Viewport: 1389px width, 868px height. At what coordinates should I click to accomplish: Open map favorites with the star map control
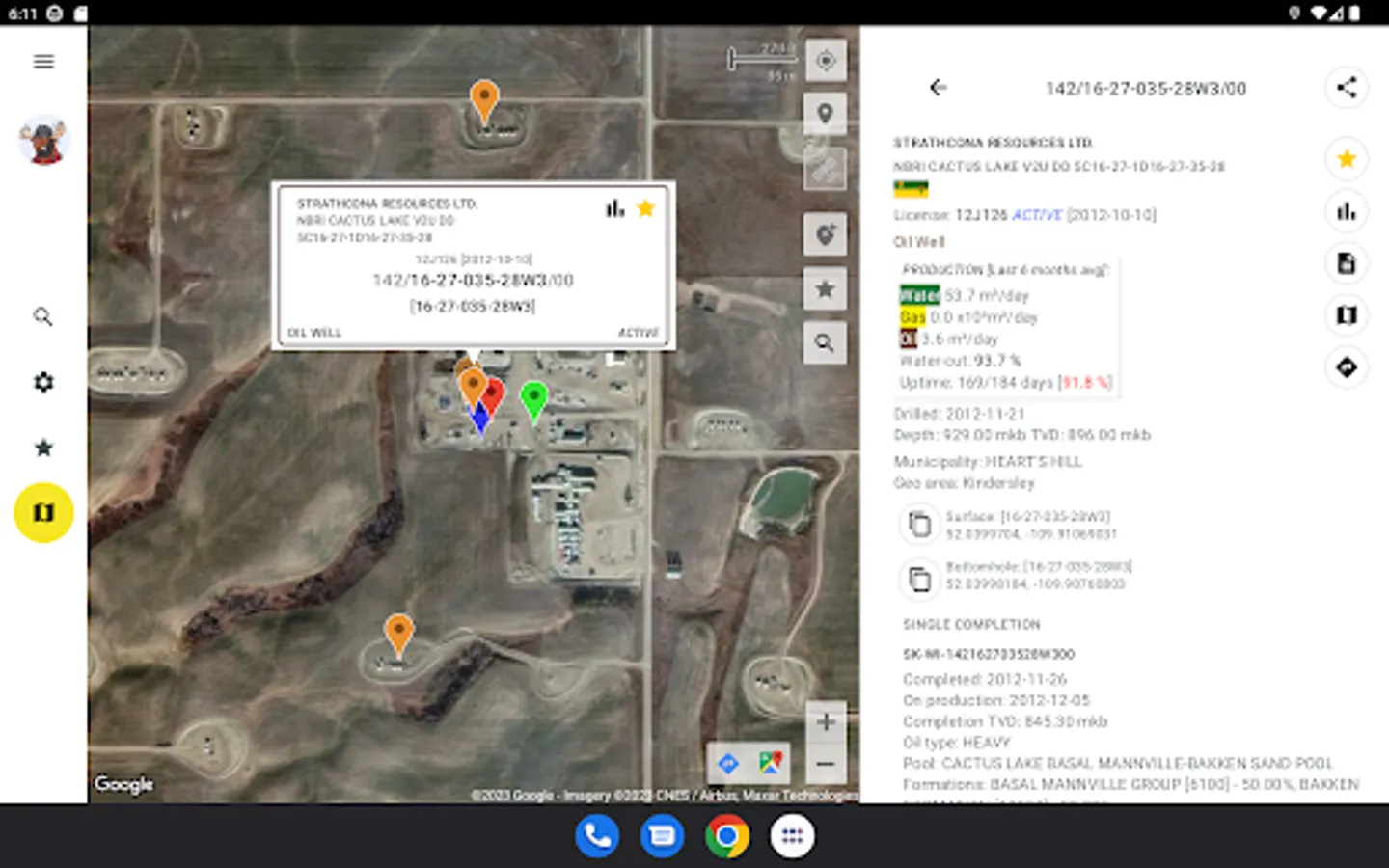[x=825, y=288]
